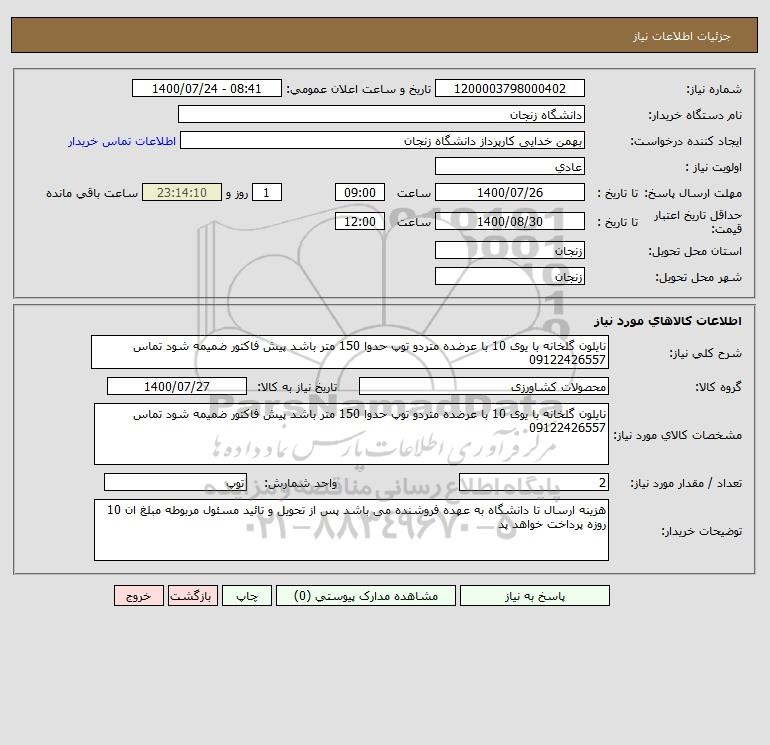Click buyer name field 'دانشگاه زنجان'
The image size is (770, 745).
pos(381,114)
